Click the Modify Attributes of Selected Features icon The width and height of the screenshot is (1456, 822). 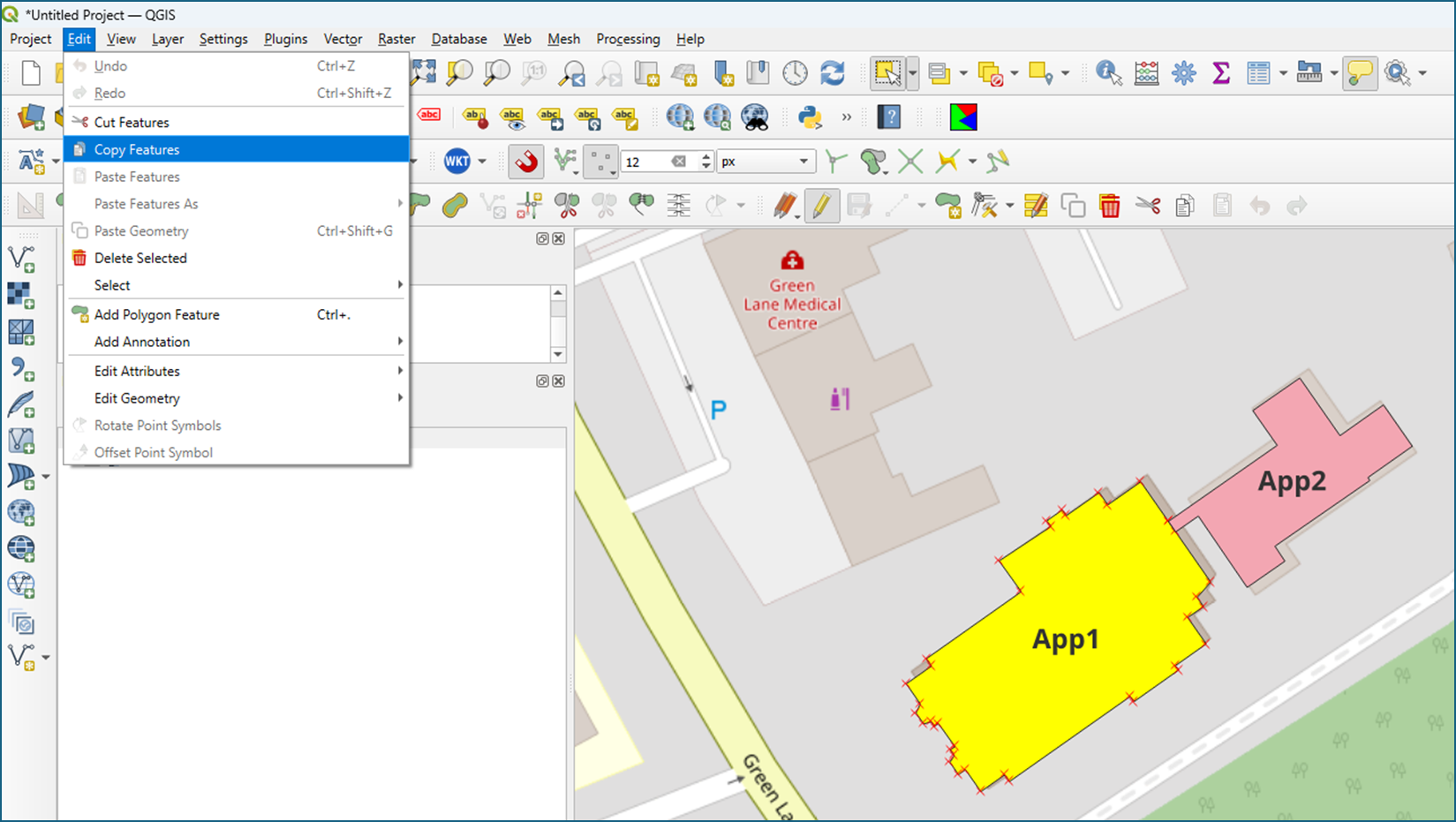coord(1035,206)
